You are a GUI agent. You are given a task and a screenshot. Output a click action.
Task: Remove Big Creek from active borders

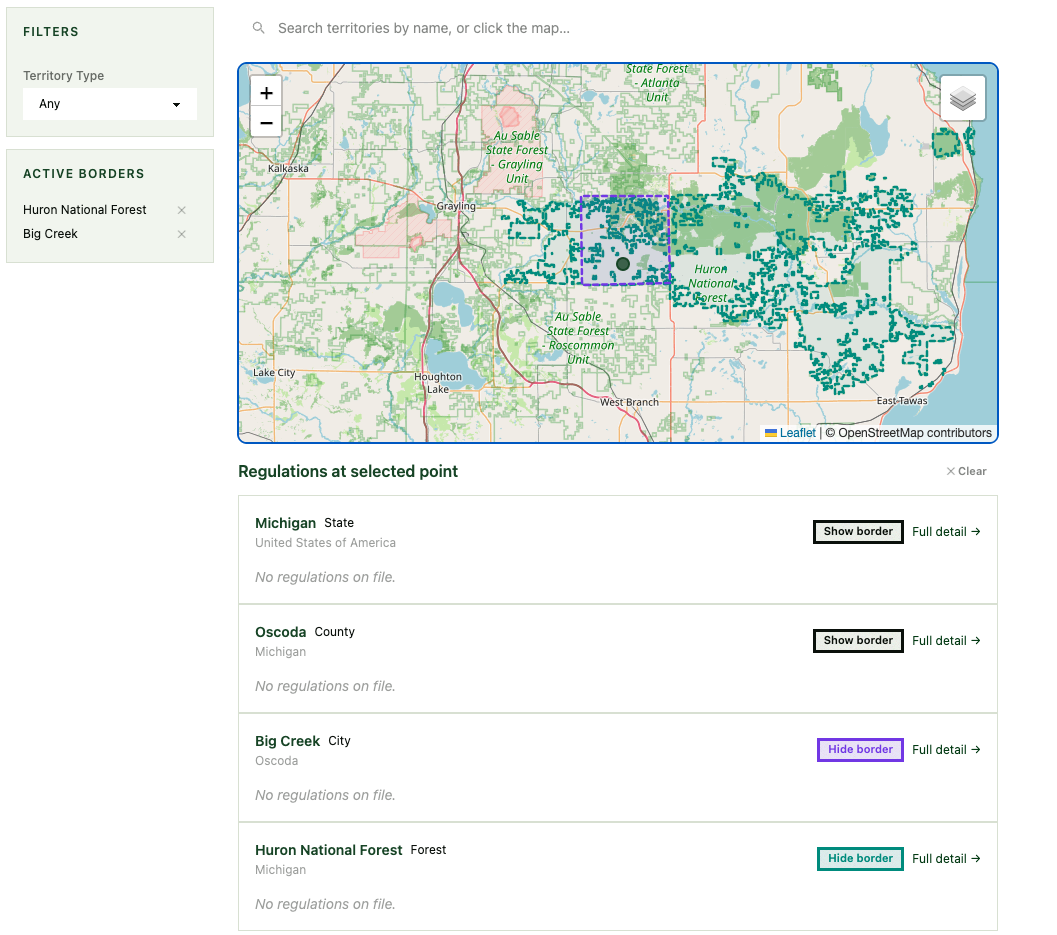(181, 235)
